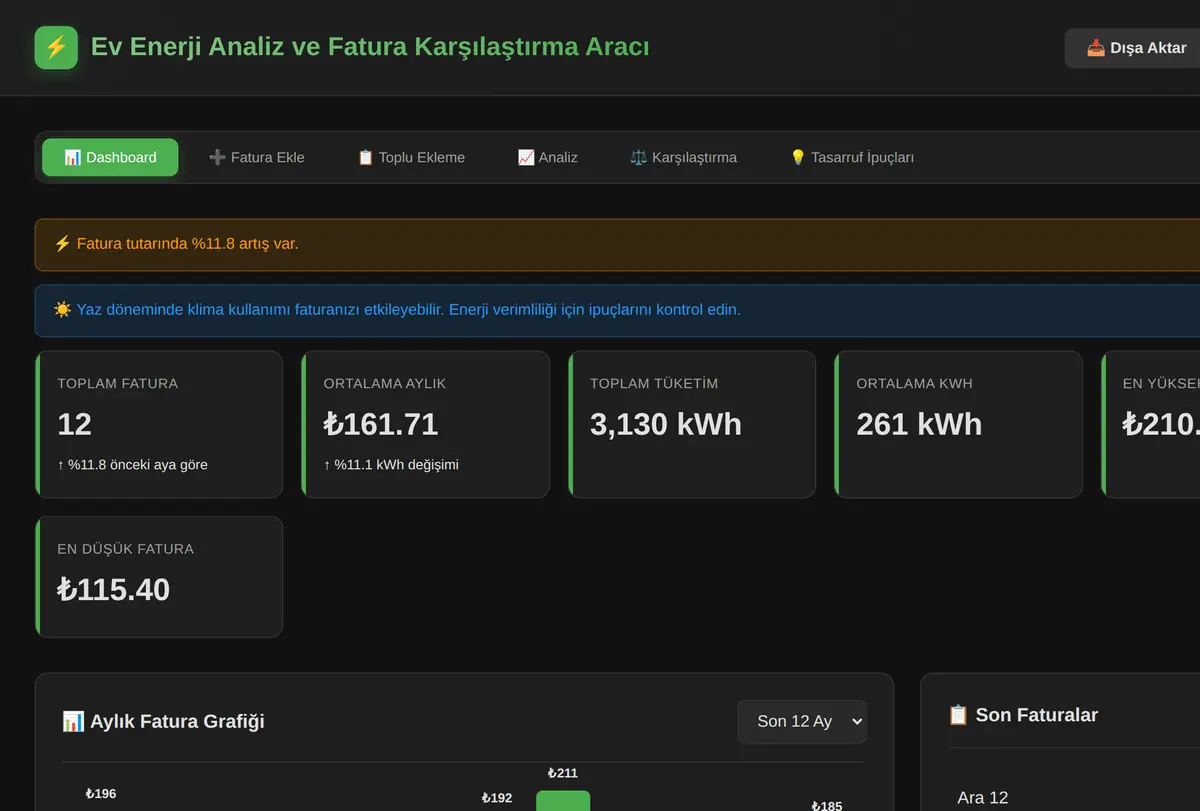Click the Ortalama kWh 261 kWh value
Image resolution: width=1200 pixels, height=811 pixels.
click(919, 424)
